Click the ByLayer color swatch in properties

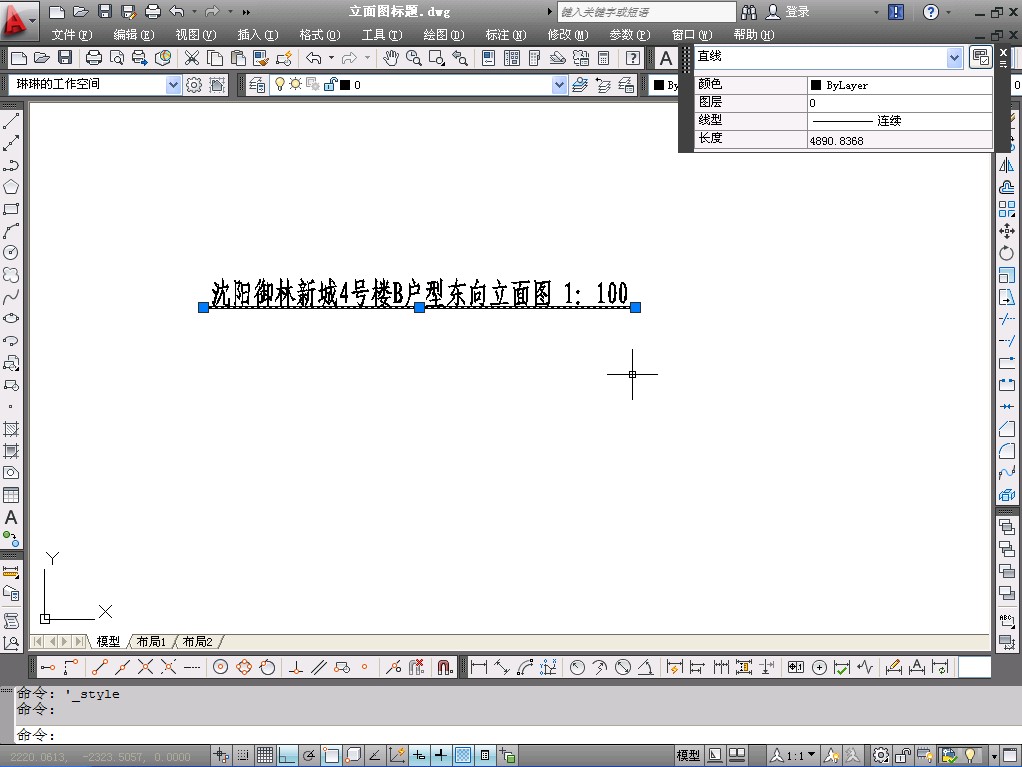pyautogui.click(x=816, y=86)
